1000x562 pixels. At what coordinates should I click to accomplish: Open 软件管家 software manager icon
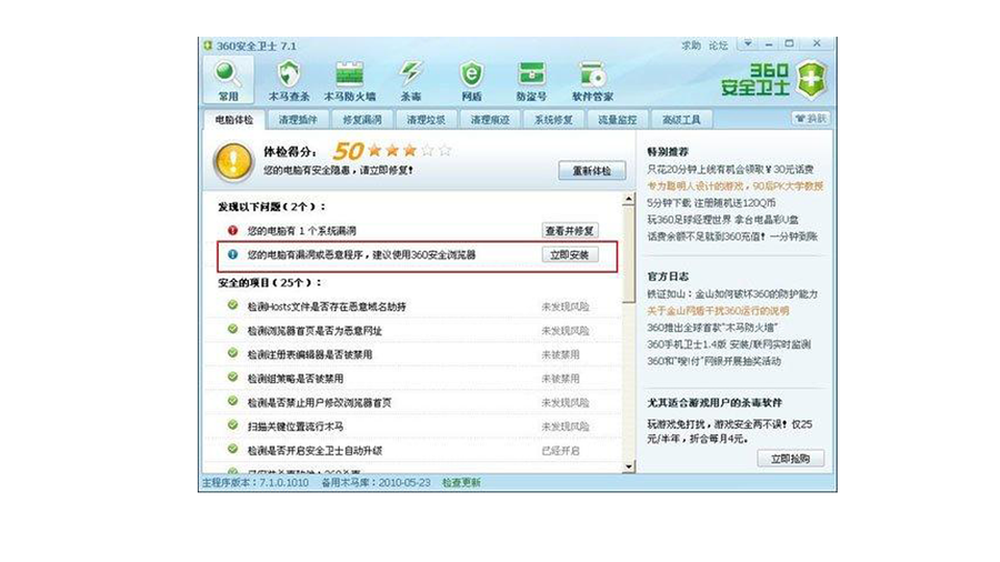(x=592, y=80)
